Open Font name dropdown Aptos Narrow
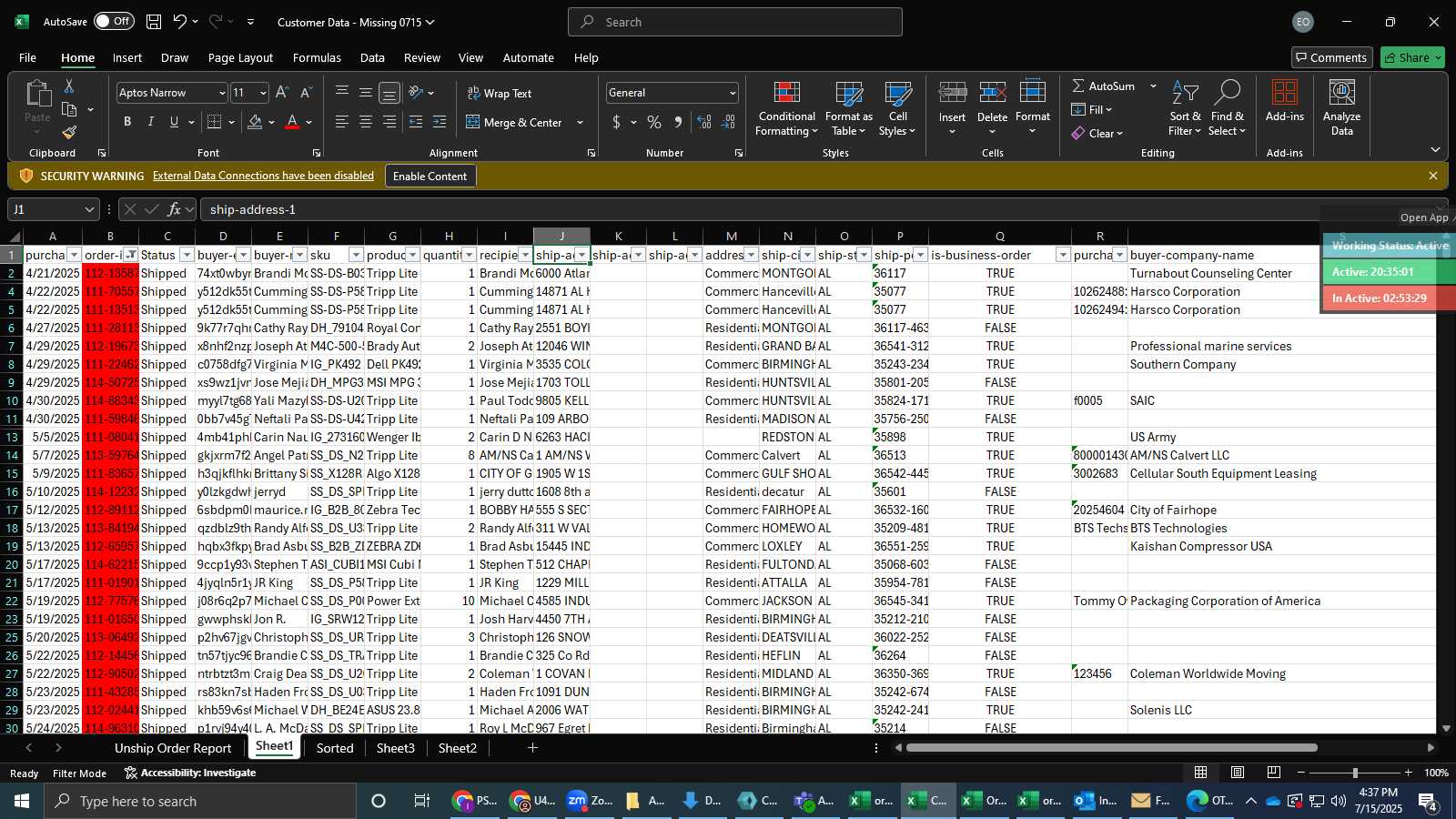The width and height of the screenshot is (1456, 819). click(221, 93)
